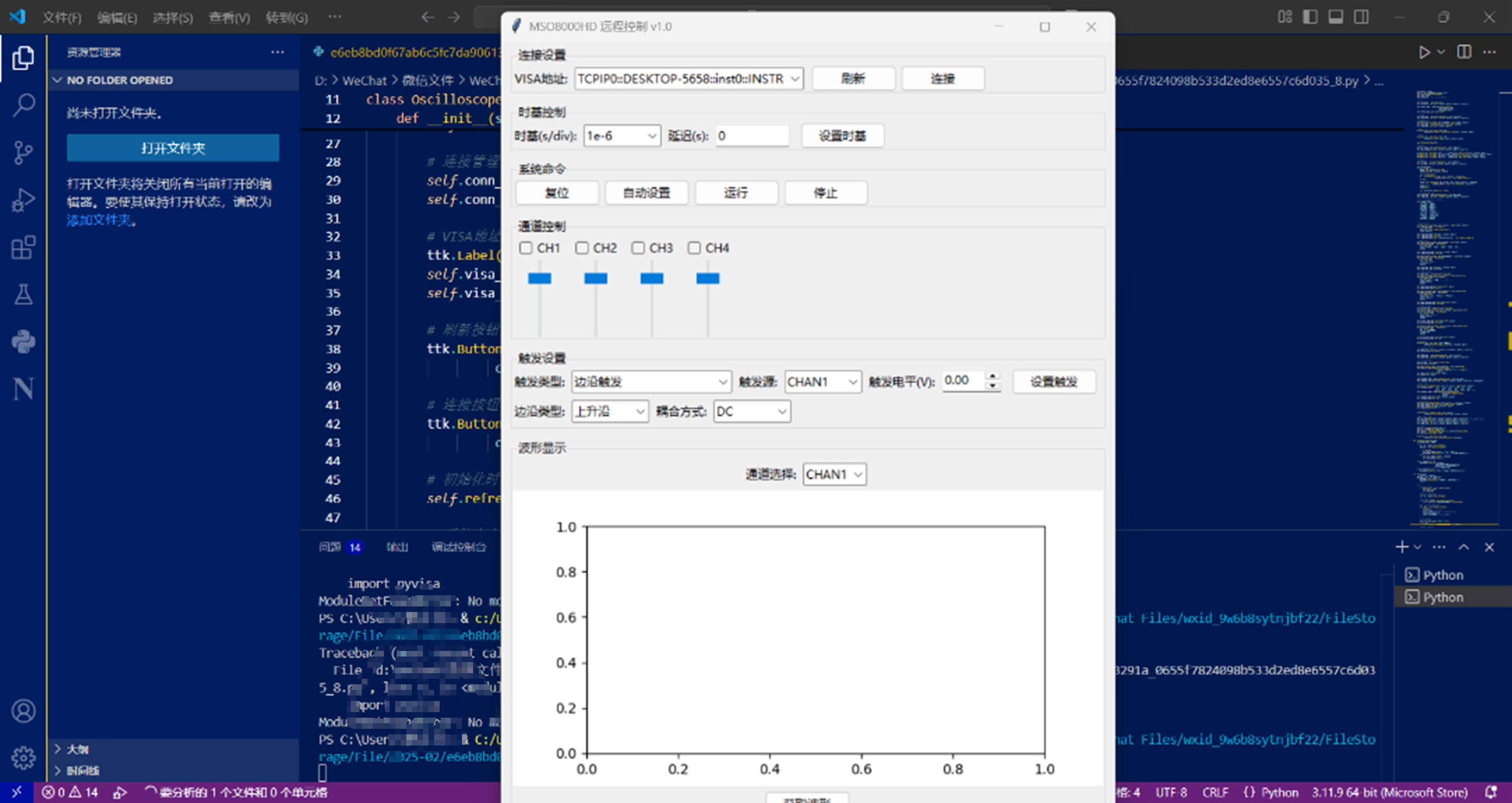Open the Run and Debug icon

[x=24, y=200]
